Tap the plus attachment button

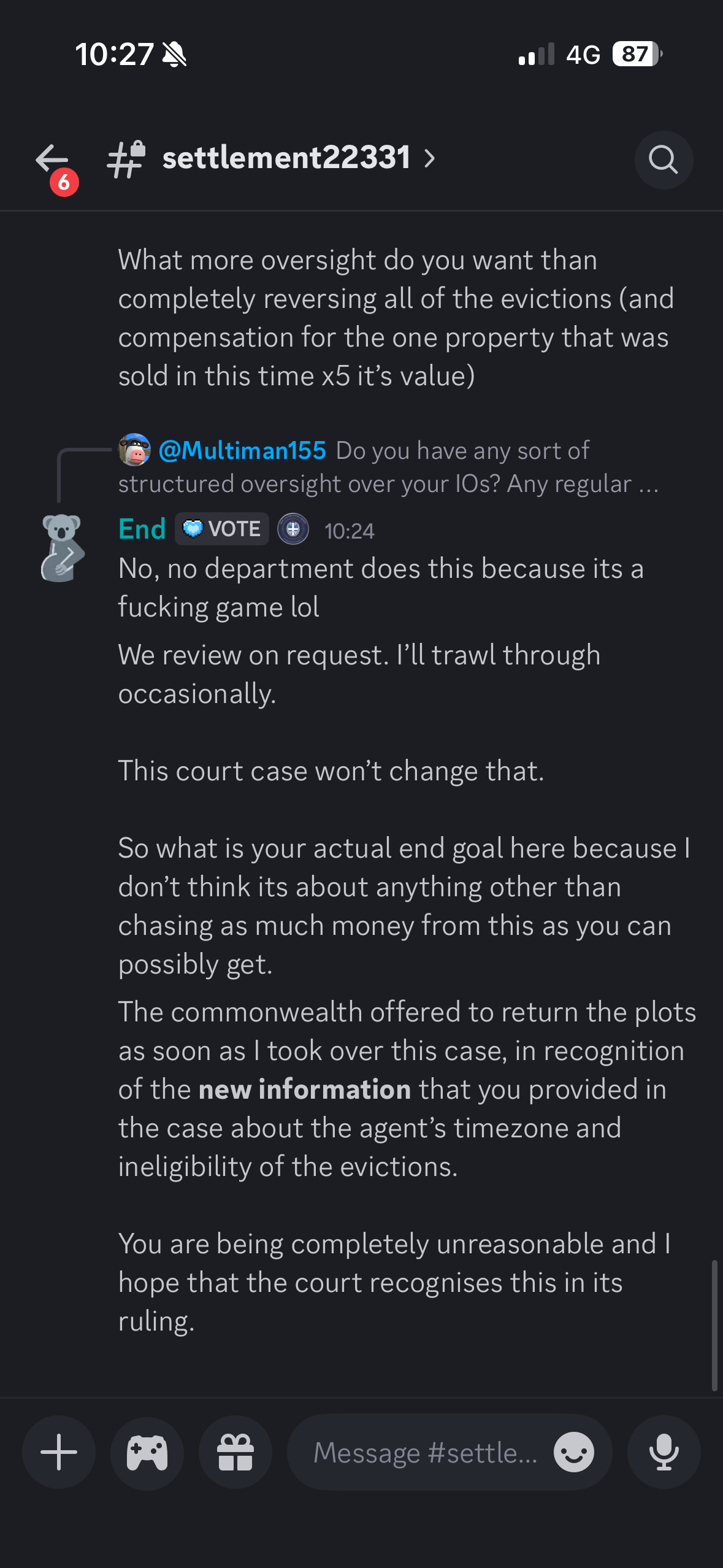[x=59, y=1452]
